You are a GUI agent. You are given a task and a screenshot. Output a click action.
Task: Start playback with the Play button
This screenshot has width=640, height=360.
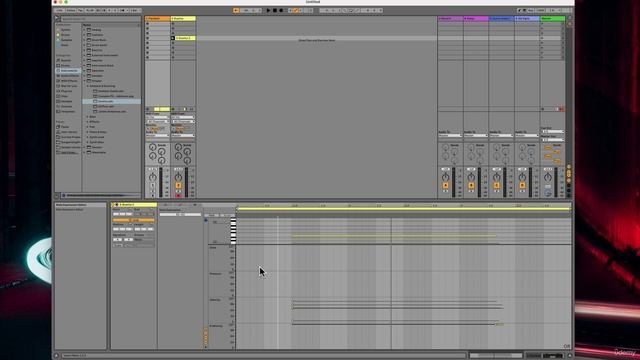[x=268, y=10]
